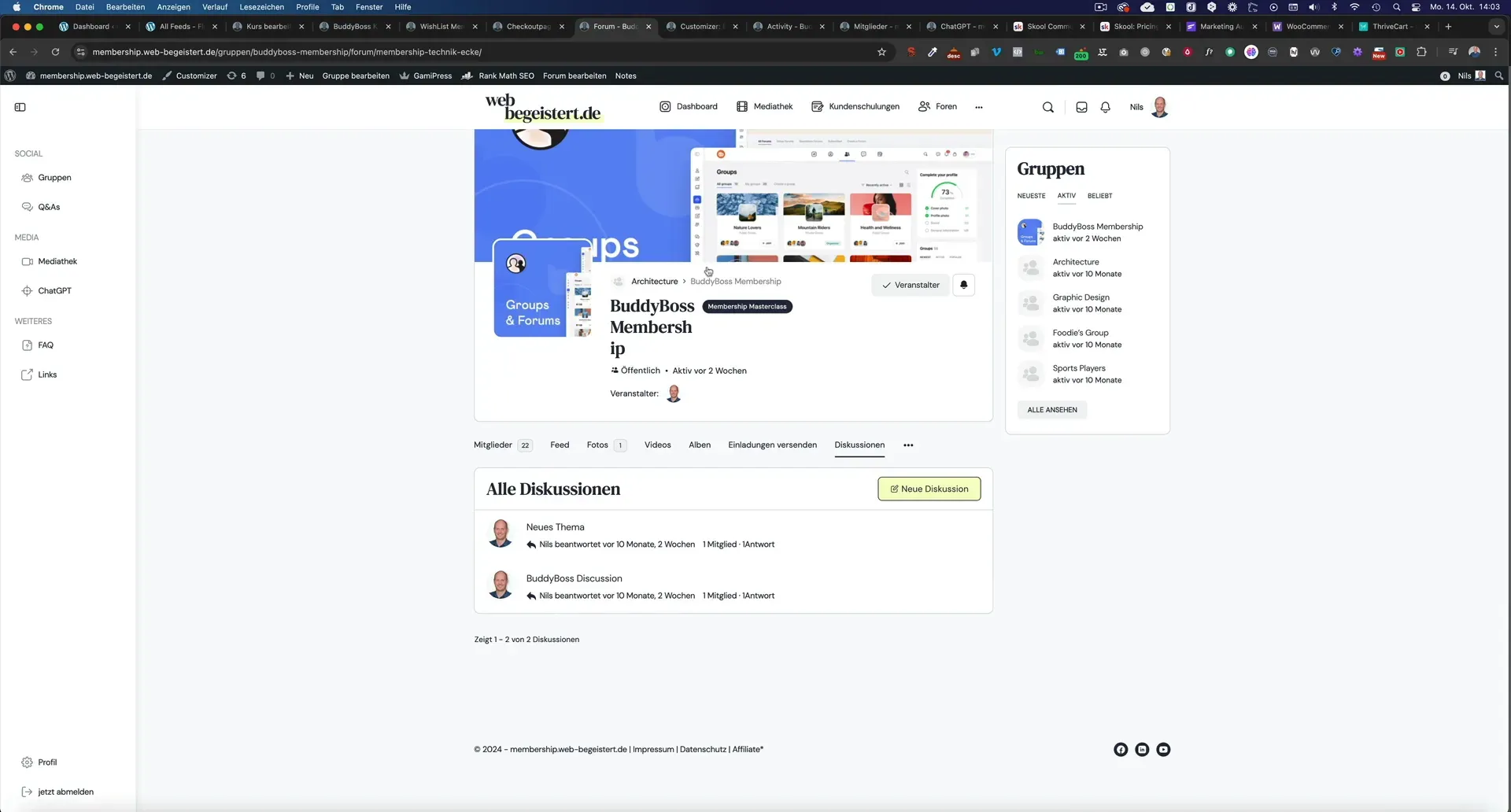Open the messages inbox icon
Viewport: 1511px width, 812px height.
[1081, 107]
